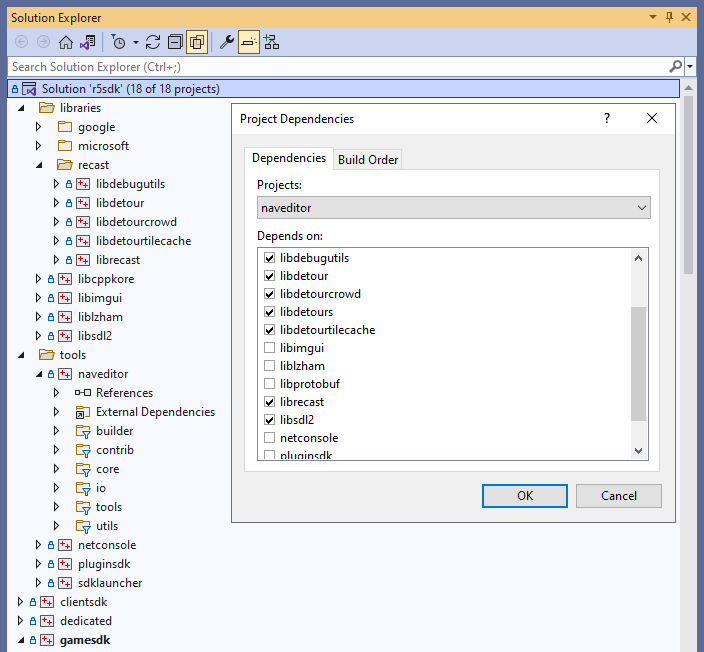Toggle the Preview Selected Items icon
The height and width of the screenshot is (652, 704).
[x=249, y=42]
